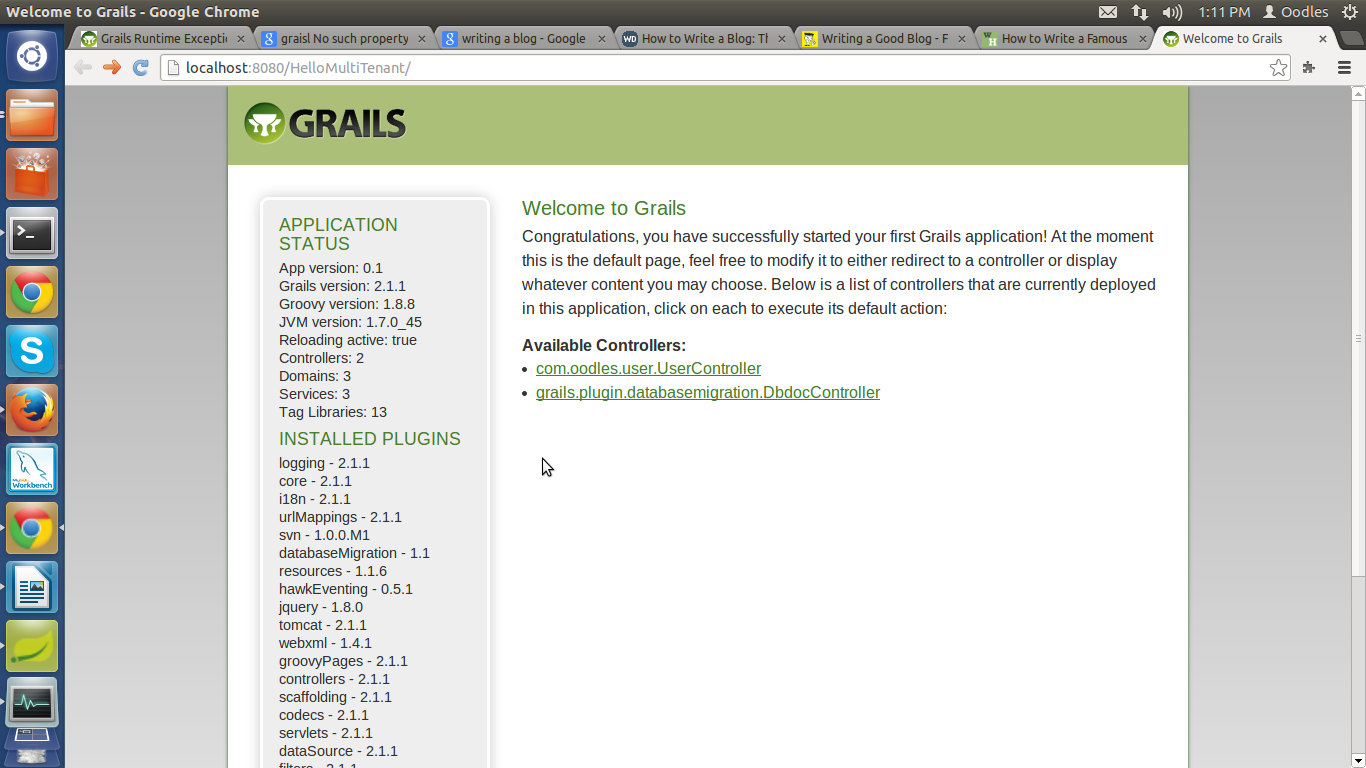Click 'hawkEventing - 0.5.1' plugin entry
This screenshot has height=768, width=1366.
tap(346, 589)
